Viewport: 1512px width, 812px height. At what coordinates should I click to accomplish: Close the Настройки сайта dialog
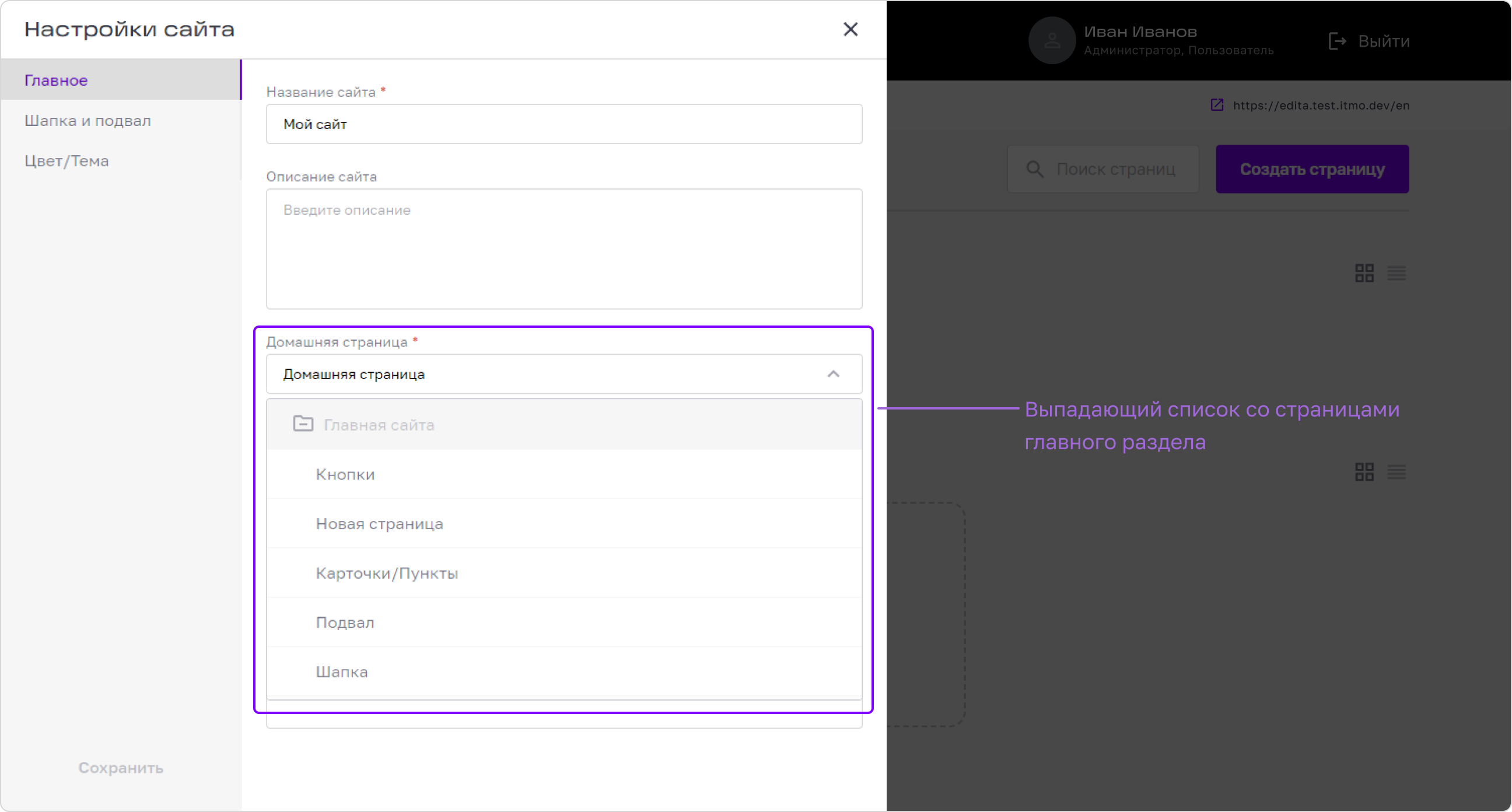[850, 29]
